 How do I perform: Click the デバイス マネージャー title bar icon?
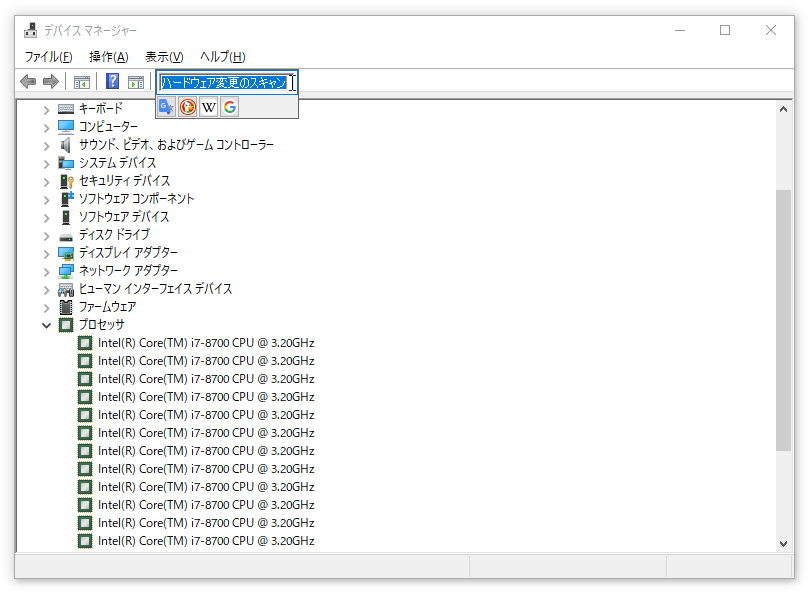(31, 30)
